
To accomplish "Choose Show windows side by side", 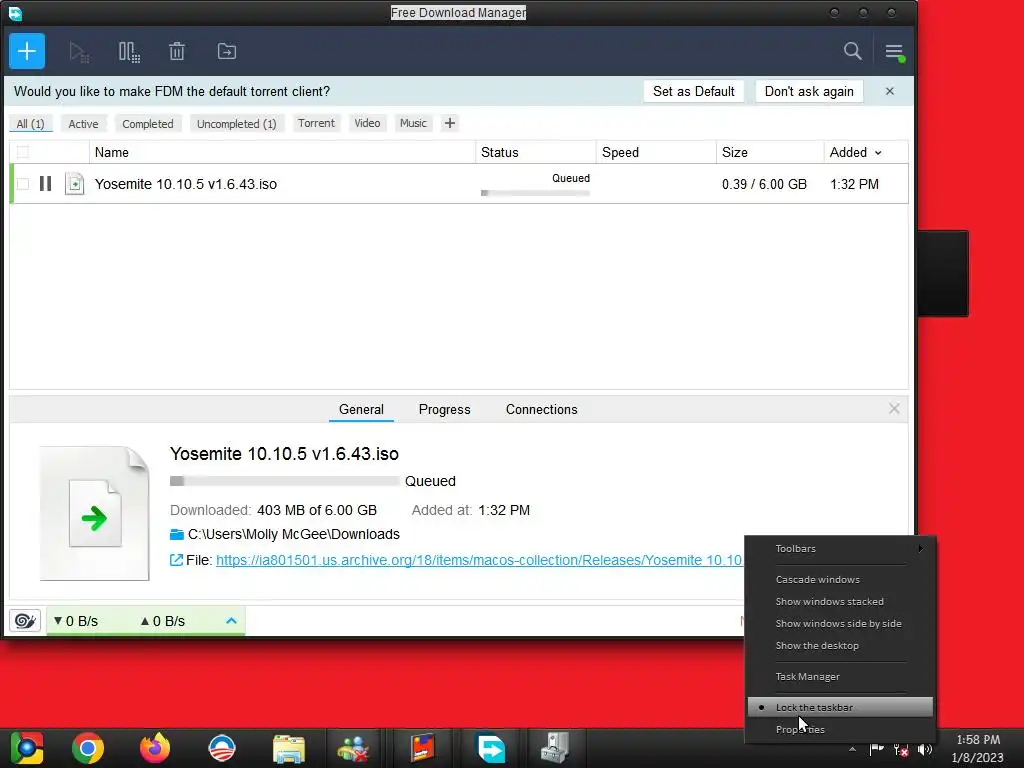I will [x=840, y=624].
